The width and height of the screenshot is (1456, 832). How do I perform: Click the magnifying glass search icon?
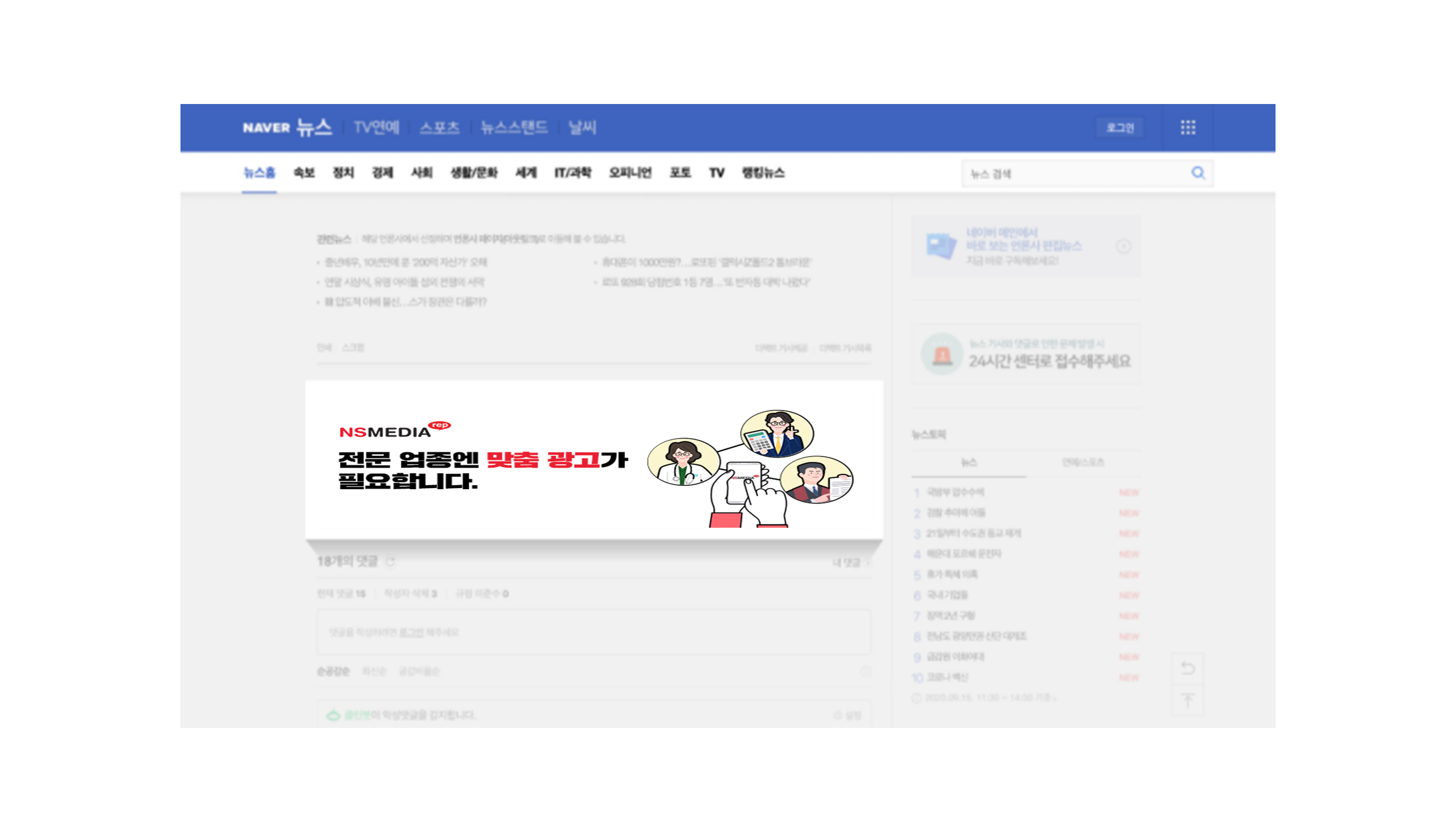click(1198, 173)
